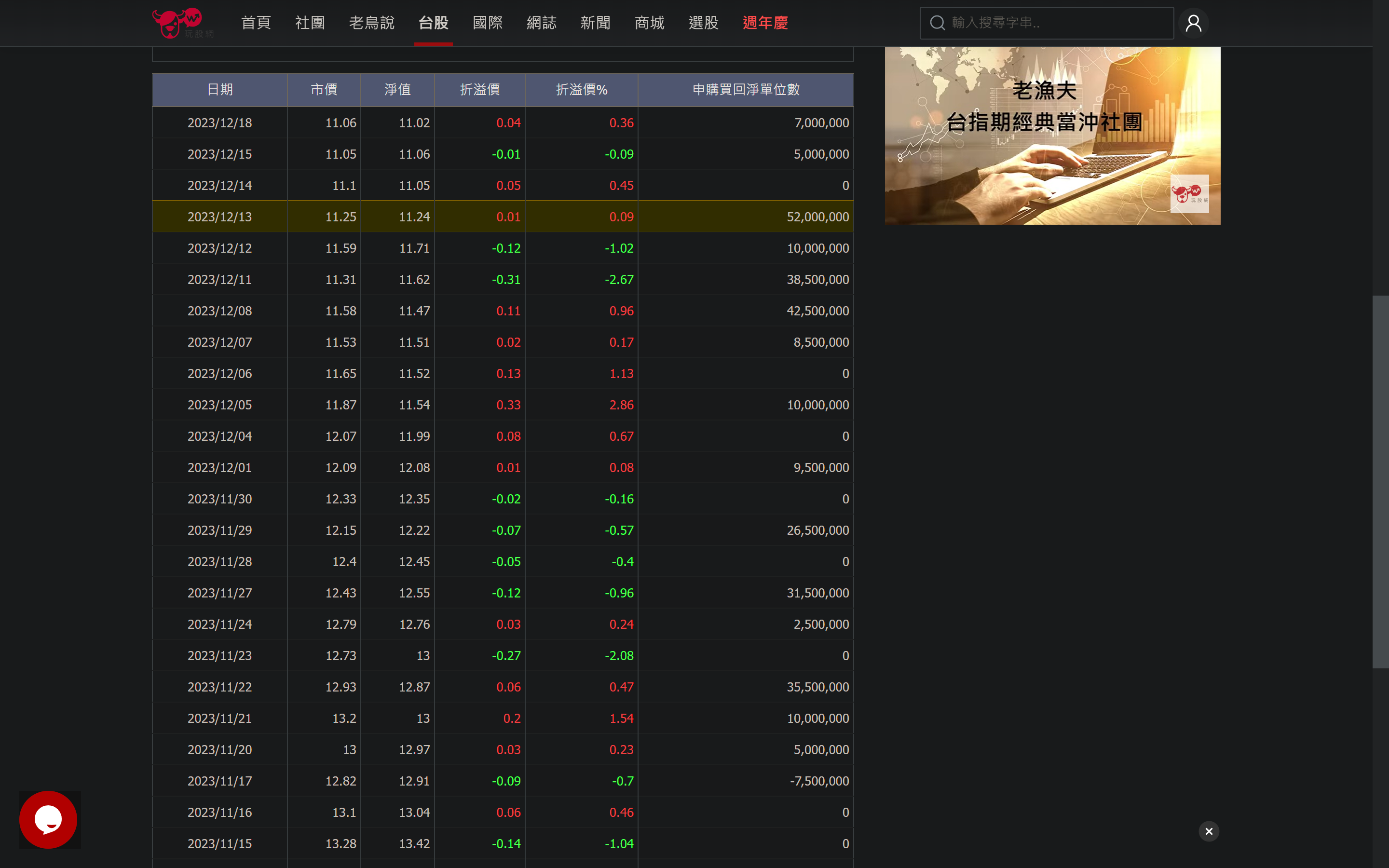Click the 日期 column header
The width and height of the screenshot is (1389, 868).
click(x=220, y=90)
